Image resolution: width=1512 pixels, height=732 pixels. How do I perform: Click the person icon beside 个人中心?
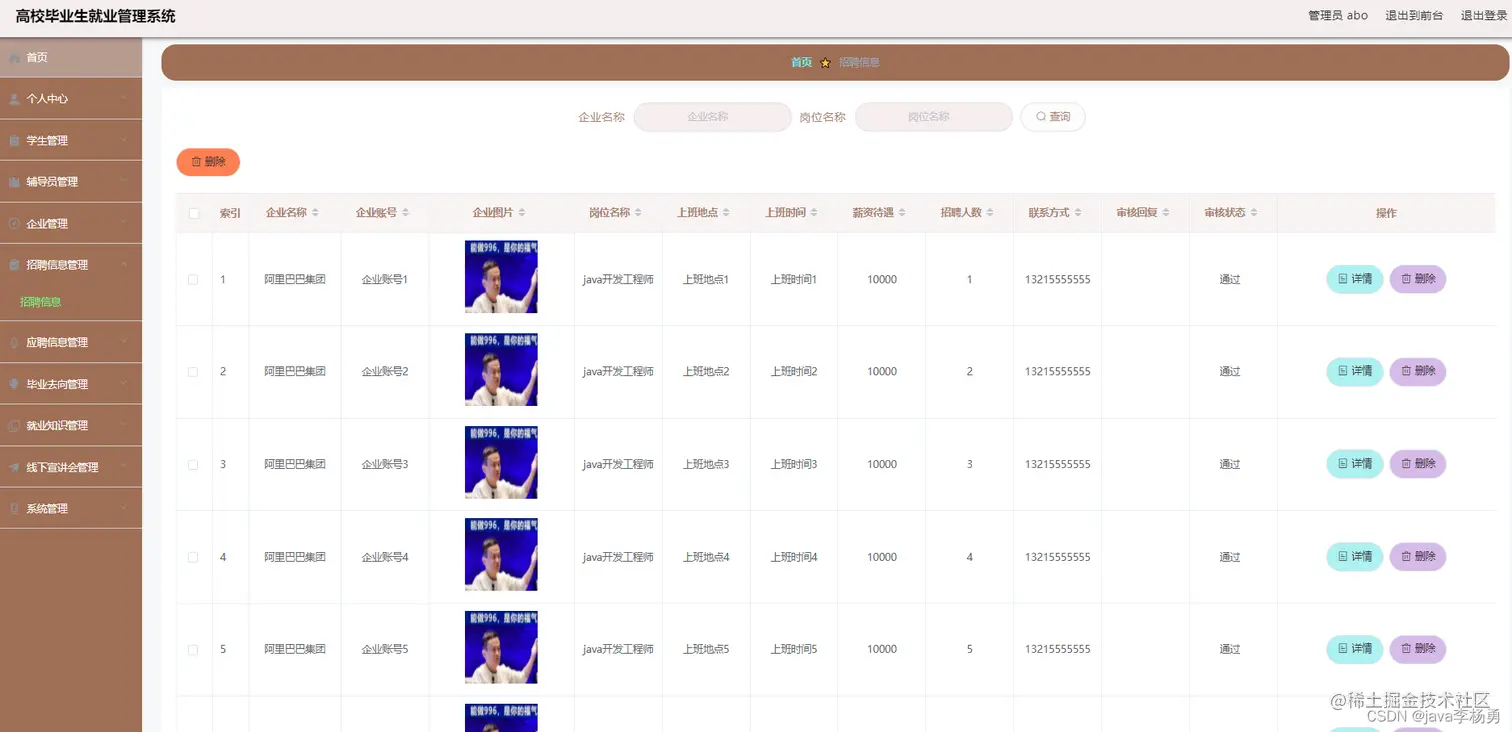click(14, 99)
